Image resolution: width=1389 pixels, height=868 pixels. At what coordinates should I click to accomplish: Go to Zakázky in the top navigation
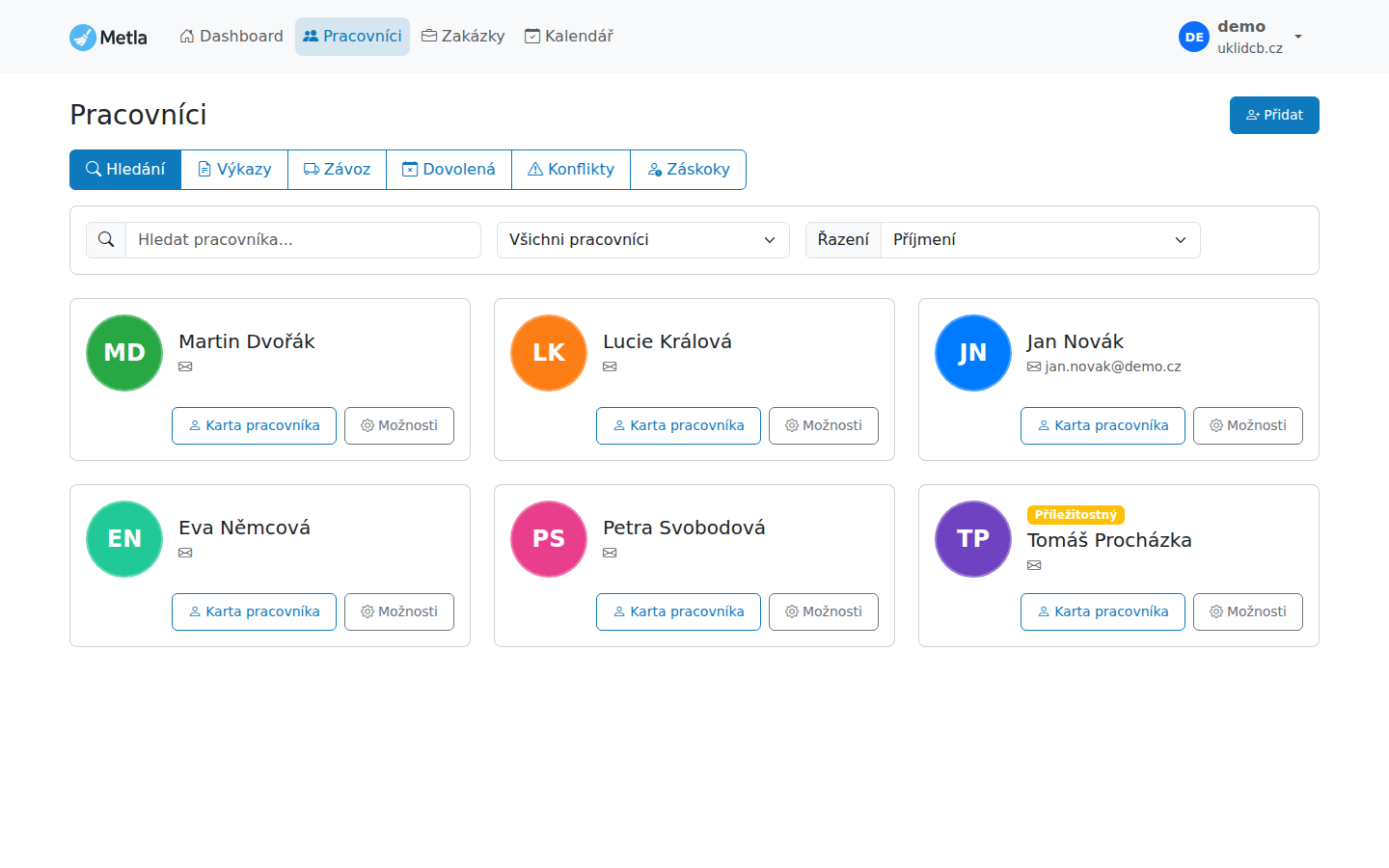click(463, 37)
